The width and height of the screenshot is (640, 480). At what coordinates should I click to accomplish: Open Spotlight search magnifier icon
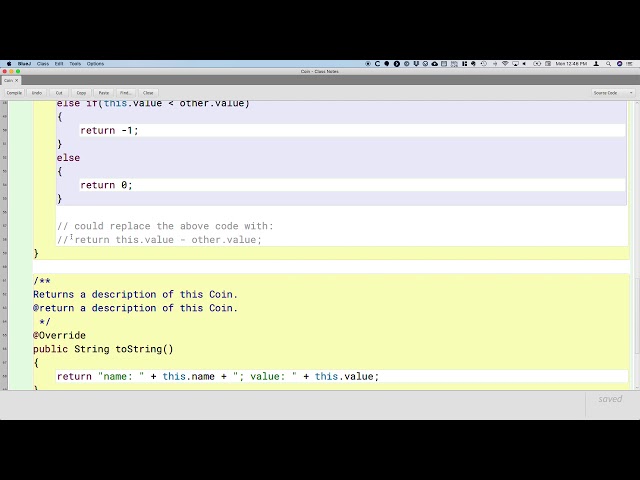tap(608, 64)
